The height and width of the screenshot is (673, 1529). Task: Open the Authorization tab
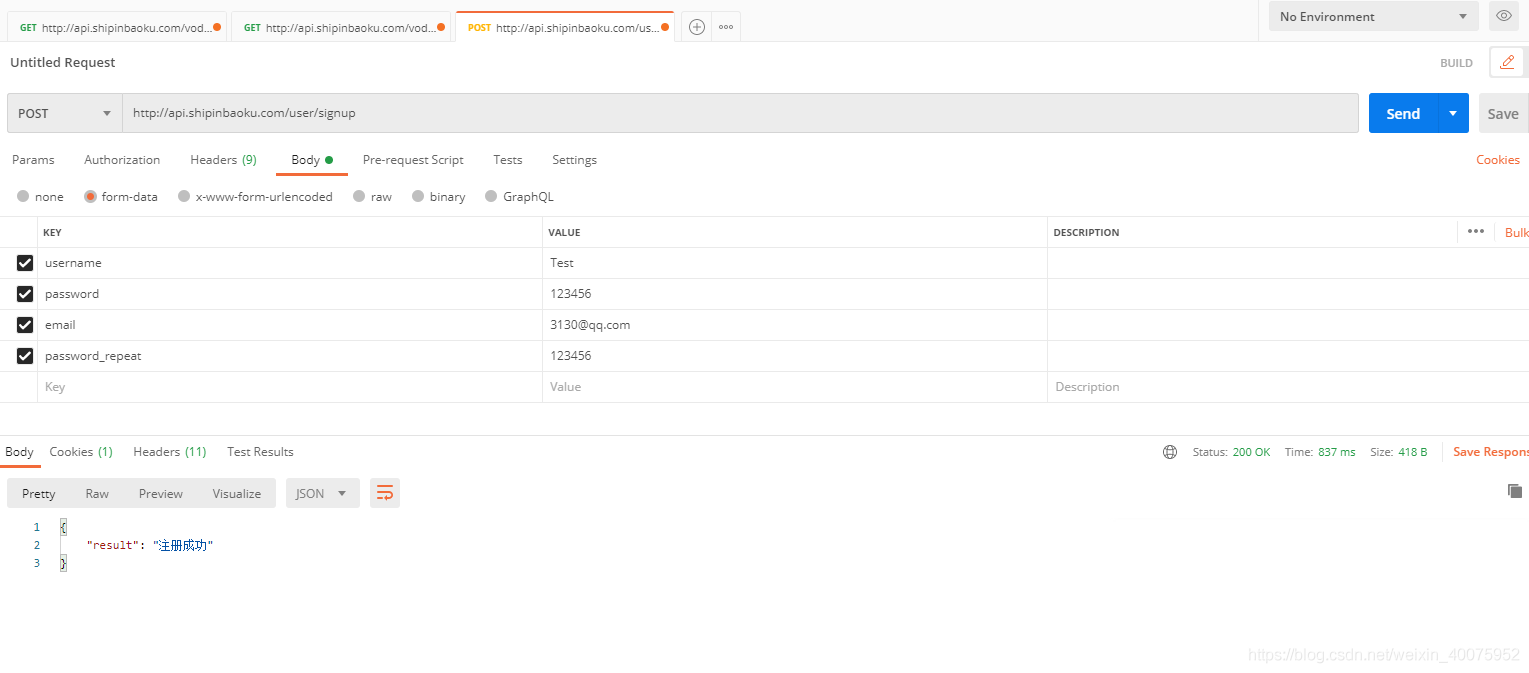point(122,160)
